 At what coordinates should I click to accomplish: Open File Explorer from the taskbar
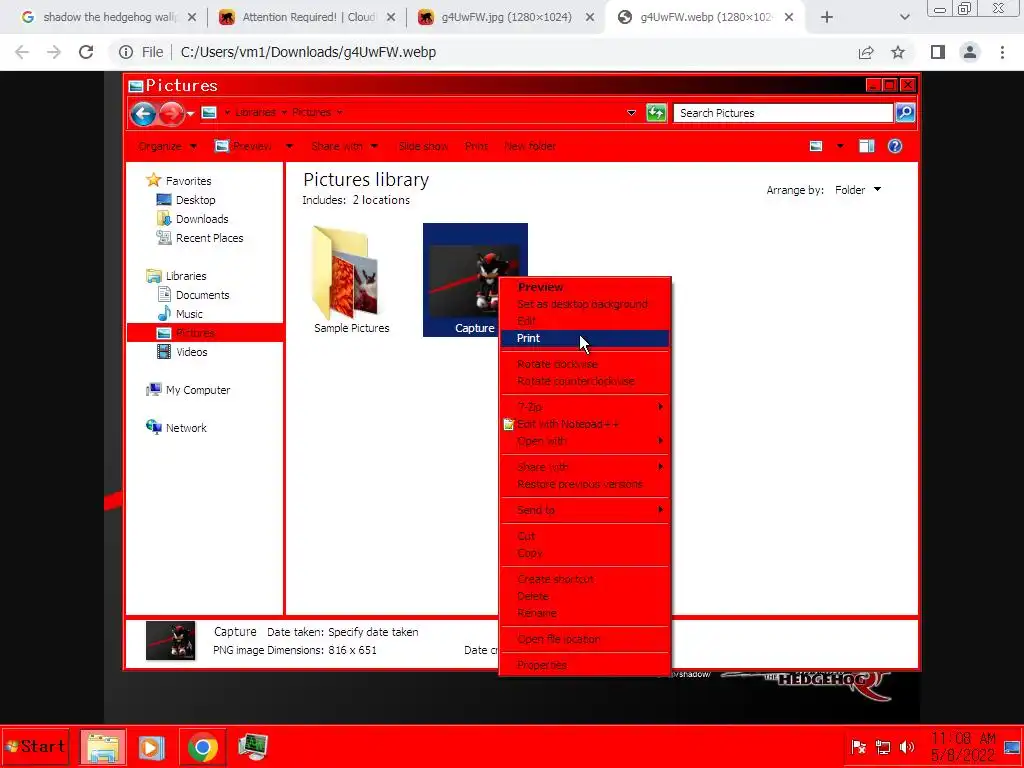click(103, 747)
